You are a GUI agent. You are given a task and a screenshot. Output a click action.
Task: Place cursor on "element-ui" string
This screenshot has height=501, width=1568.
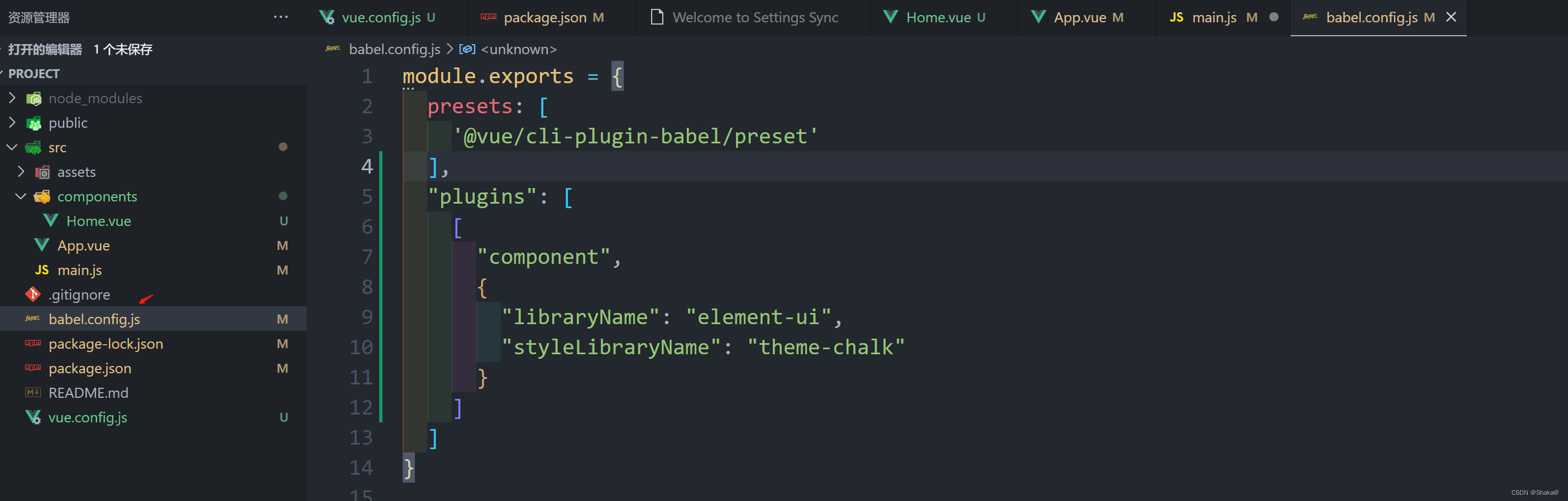[758, 317]
